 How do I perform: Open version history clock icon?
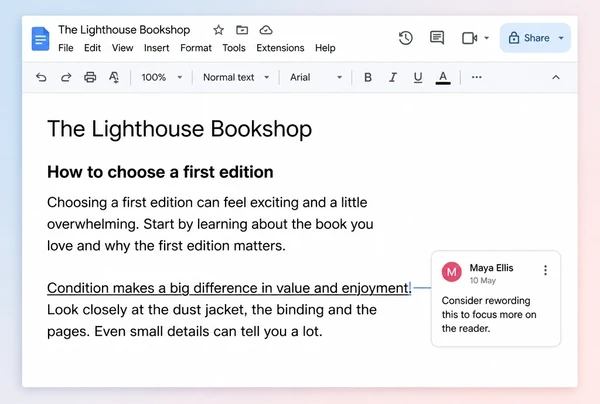[406, 38]
